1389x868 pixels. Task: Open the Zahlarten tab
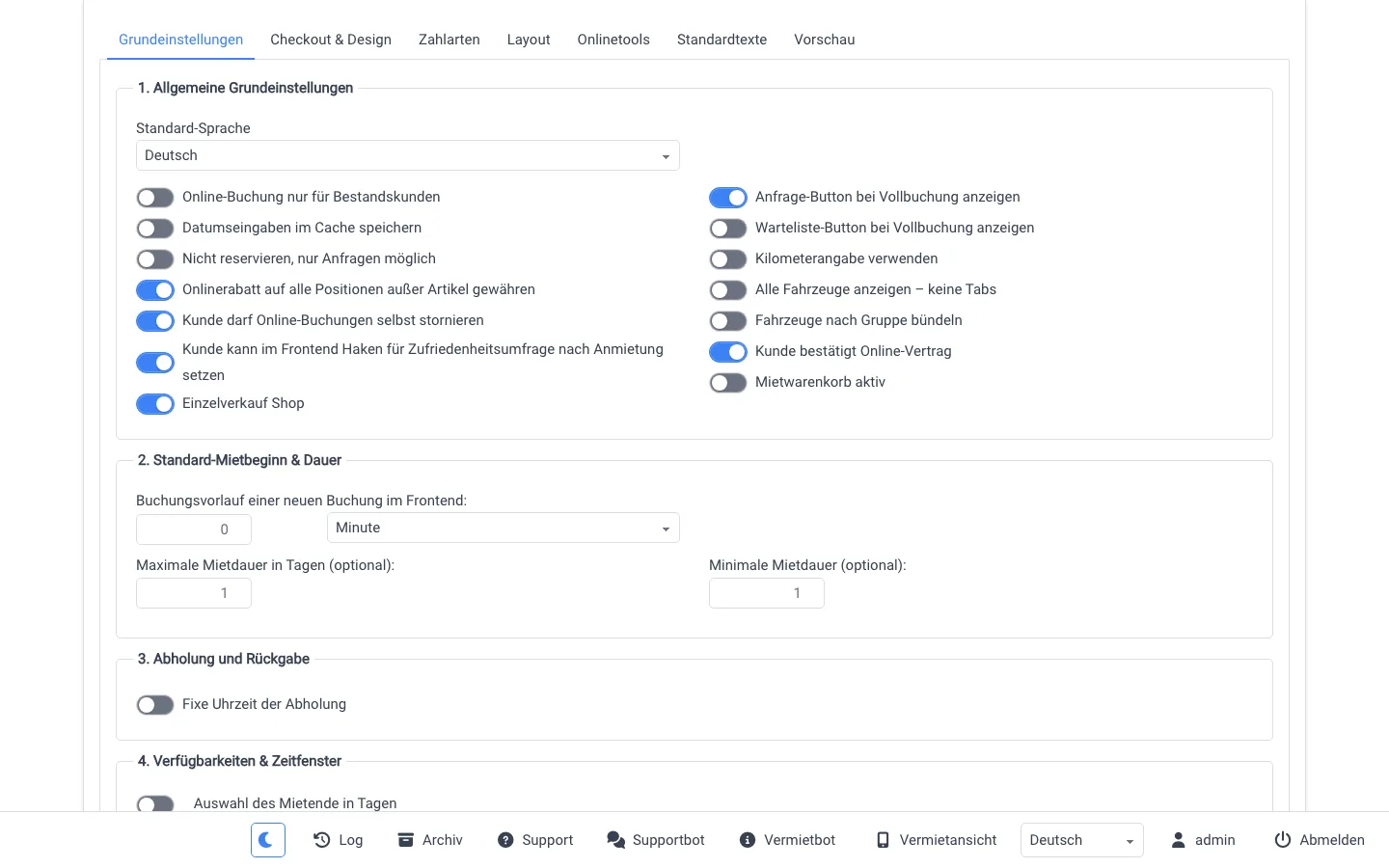449,40
